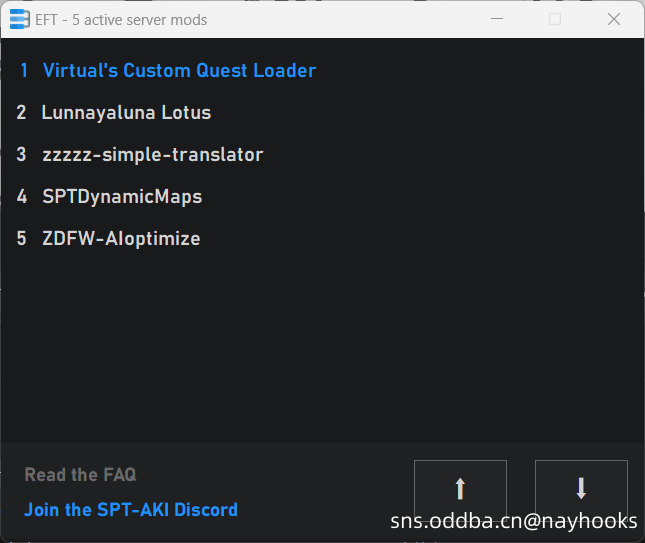The height and width of the screenshot is (543, 645).
Task: Open Join the SPT-AKI Discord link
Action: 131,510
